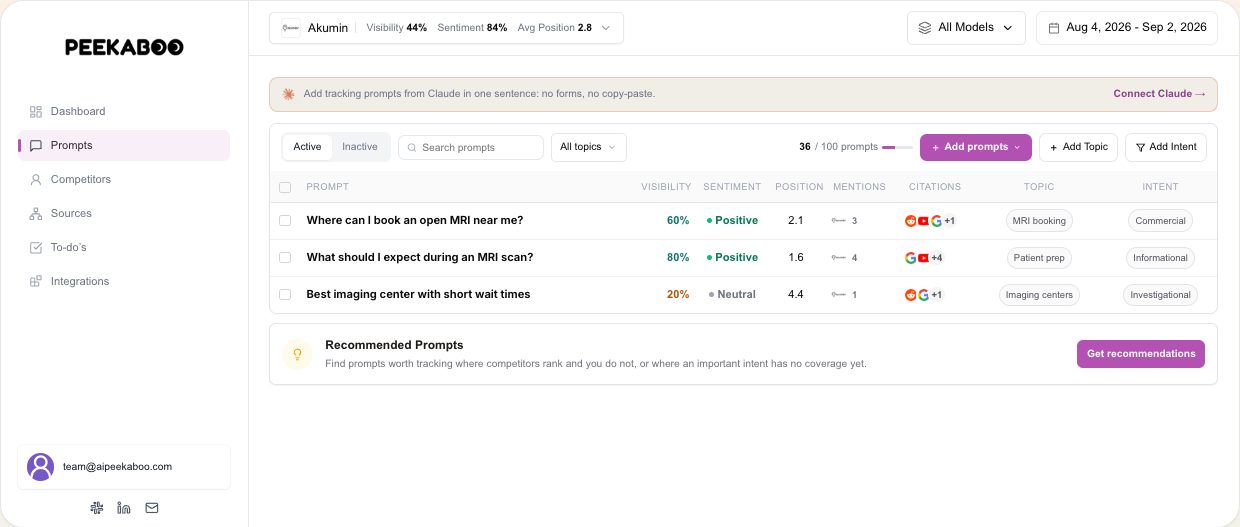Check the 'Best imaging center' row checkbox
1240x527 pixels.
click(285, 294)
